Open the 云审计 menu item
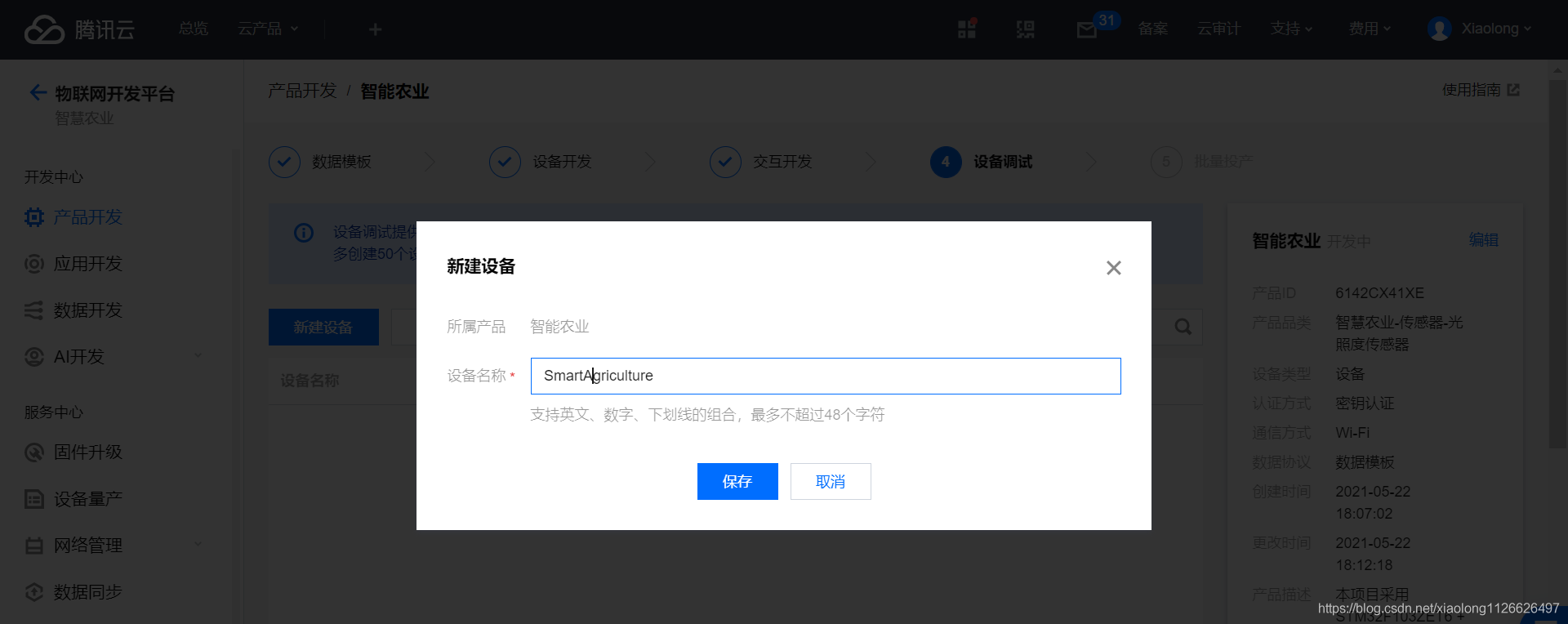This screenshot has height=624, width=1568. coord(1219,29)
